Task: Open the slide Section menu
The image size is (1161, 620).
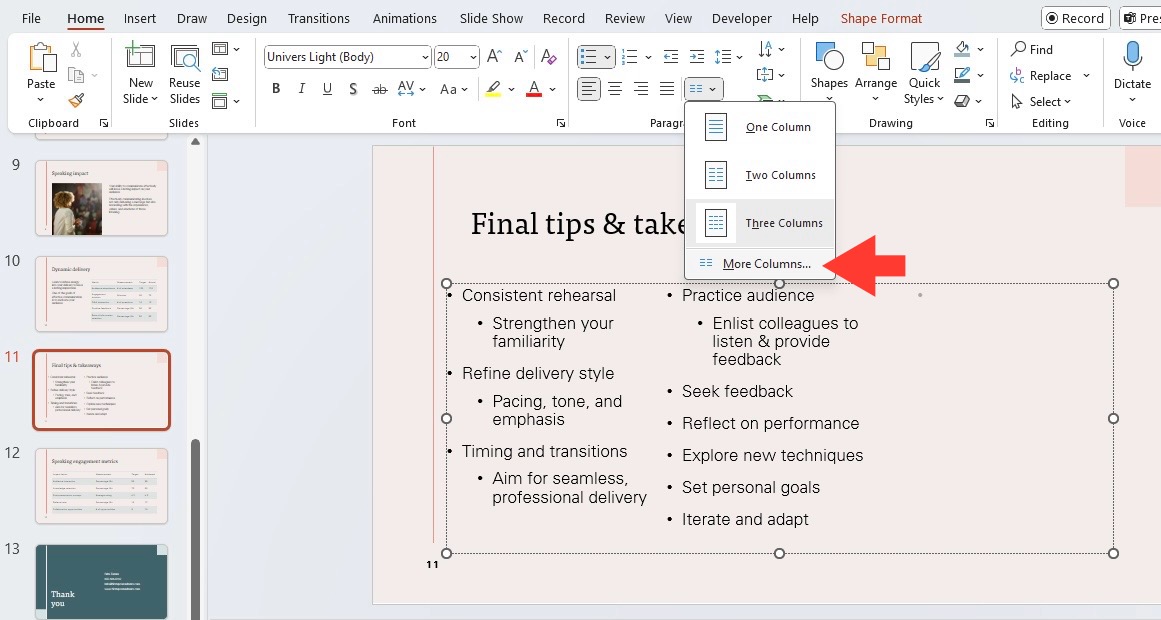Action: pos(225,100)
